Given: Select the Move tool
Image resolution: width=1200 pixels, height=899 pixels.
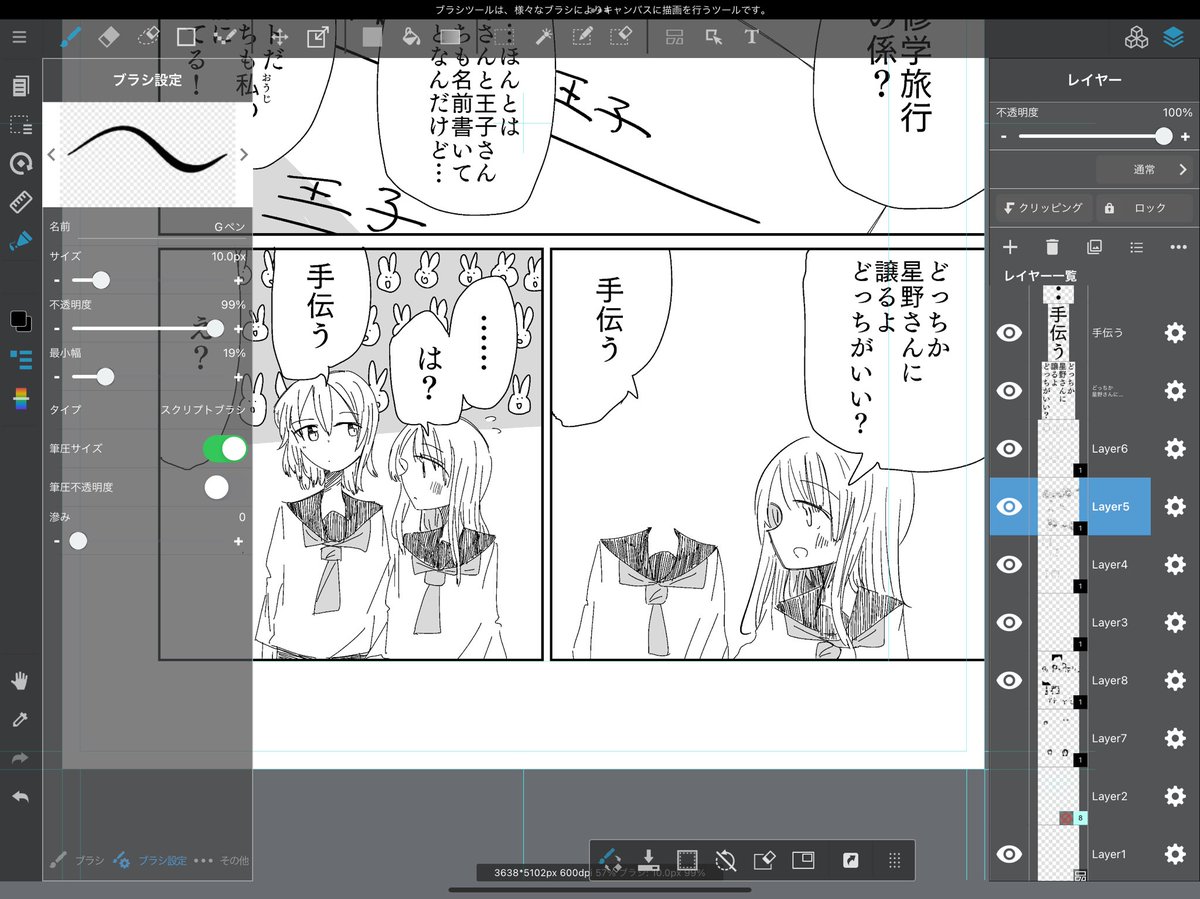Looking at the screenshot, I should 279,37.
